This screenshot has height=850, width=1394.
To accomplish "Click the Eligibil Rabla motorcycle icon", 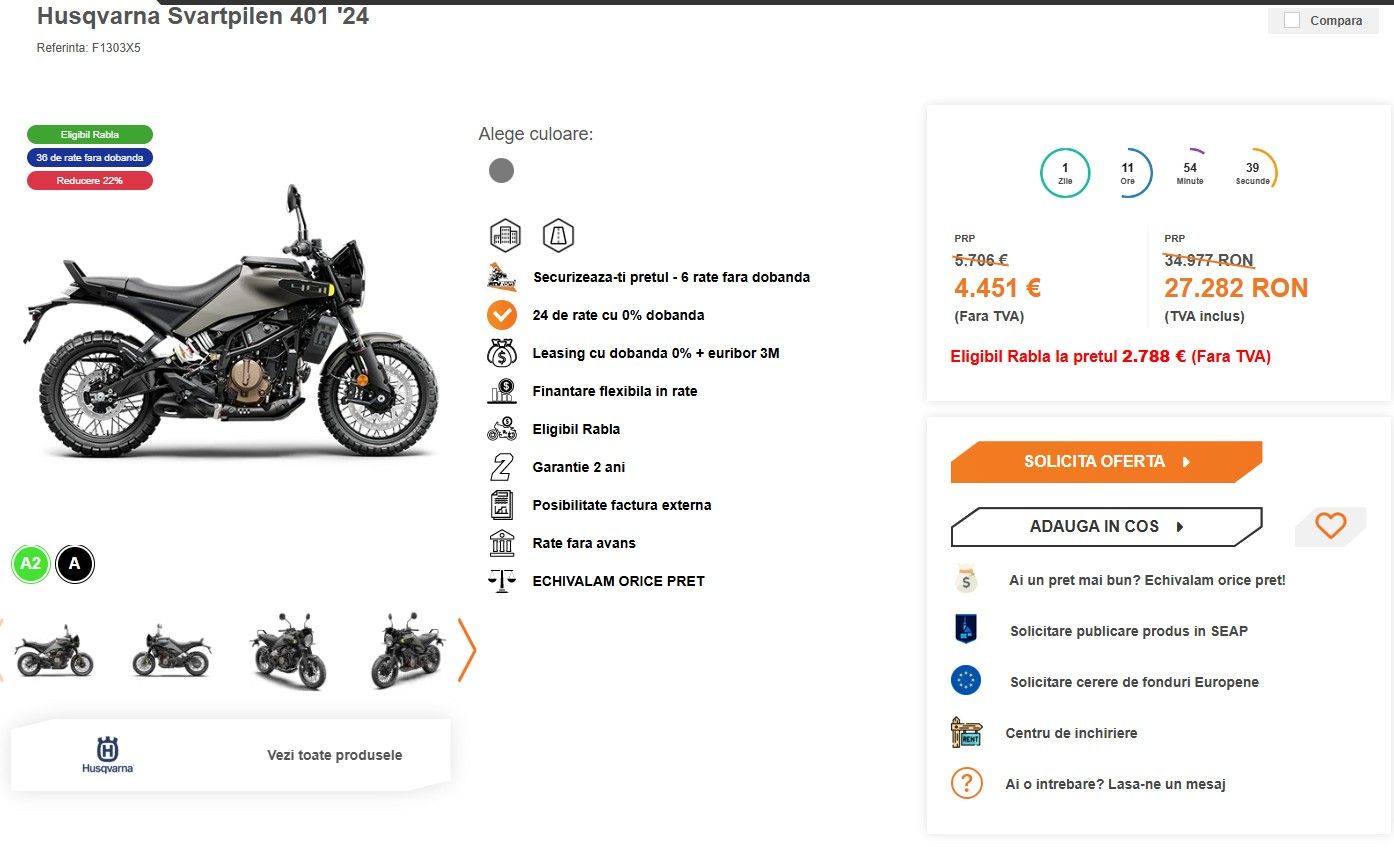I will [501, 429].
